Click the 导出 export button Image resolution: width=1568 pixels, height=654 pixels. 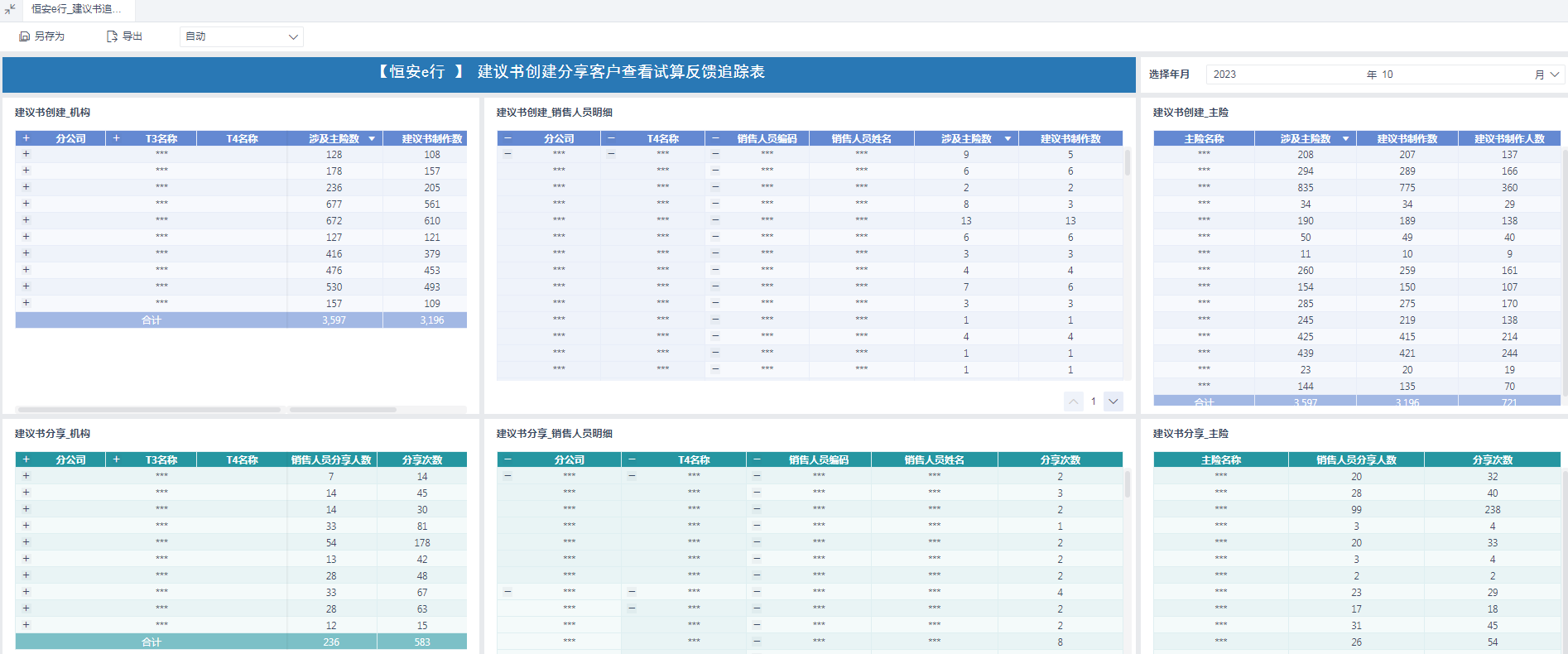point(125,36)
